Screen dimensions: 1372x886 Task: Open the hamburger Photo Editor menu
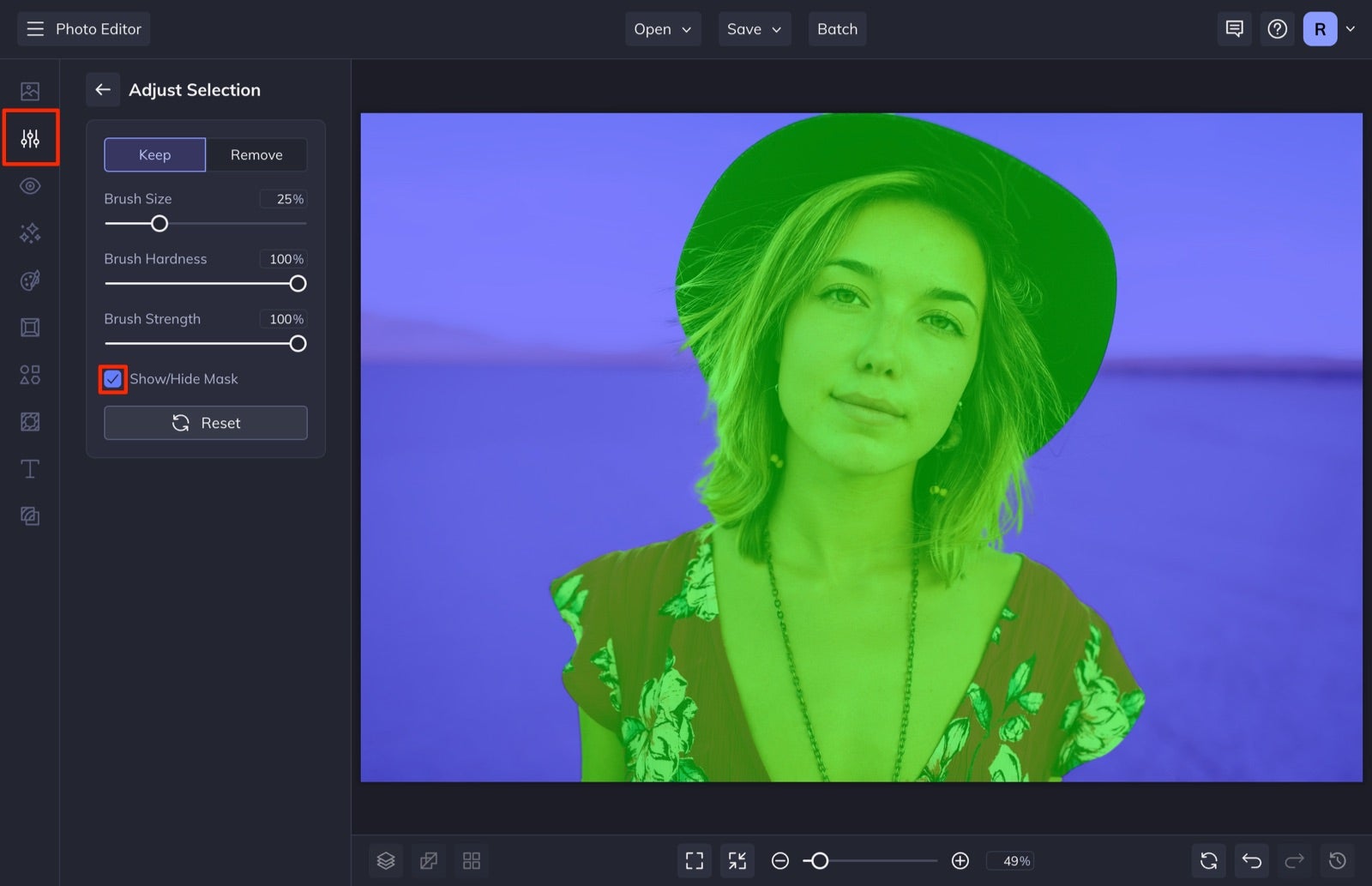34,28
